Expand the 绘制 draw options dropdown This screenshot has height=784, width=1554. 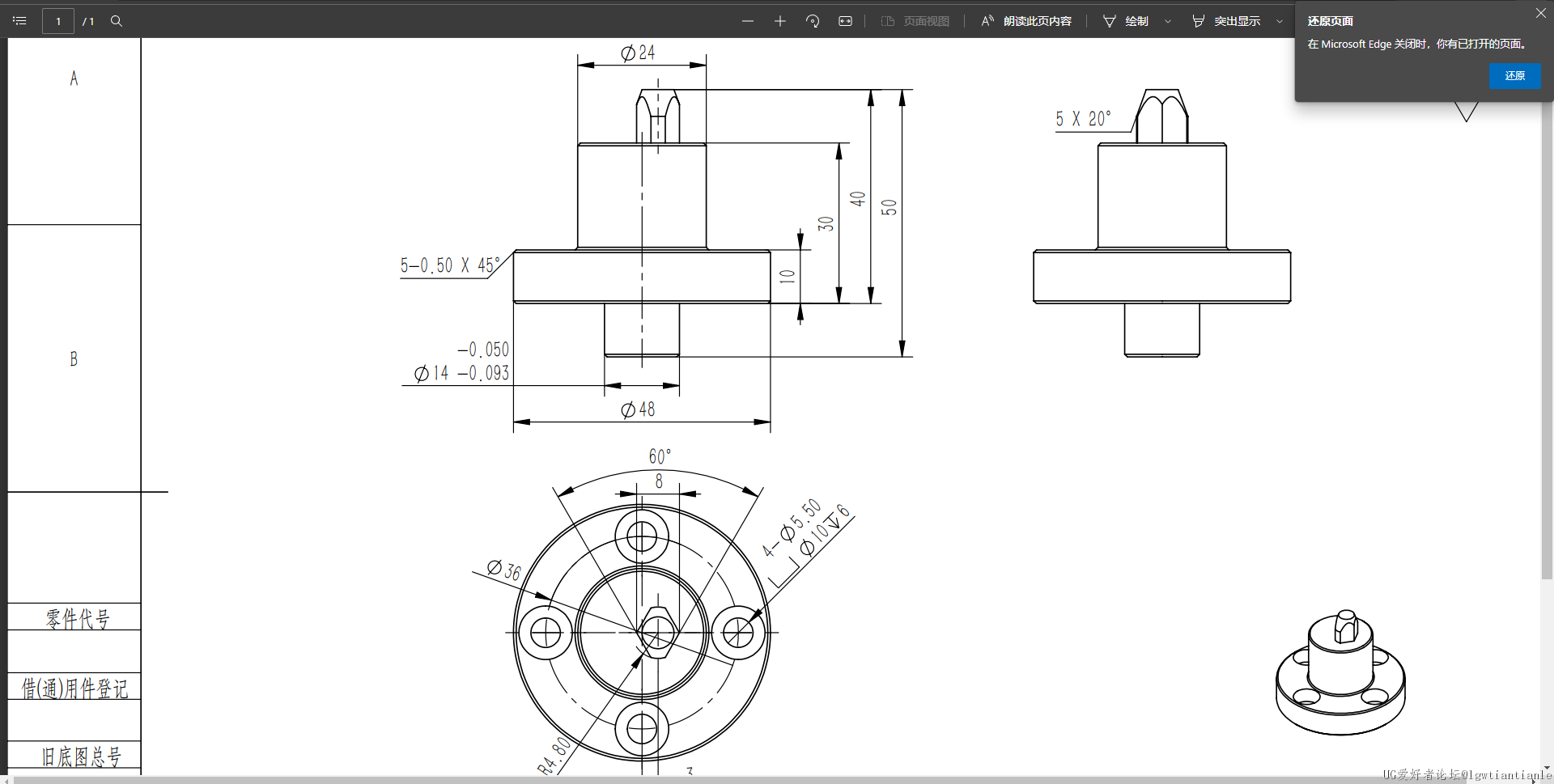(x=1168, y=21)
